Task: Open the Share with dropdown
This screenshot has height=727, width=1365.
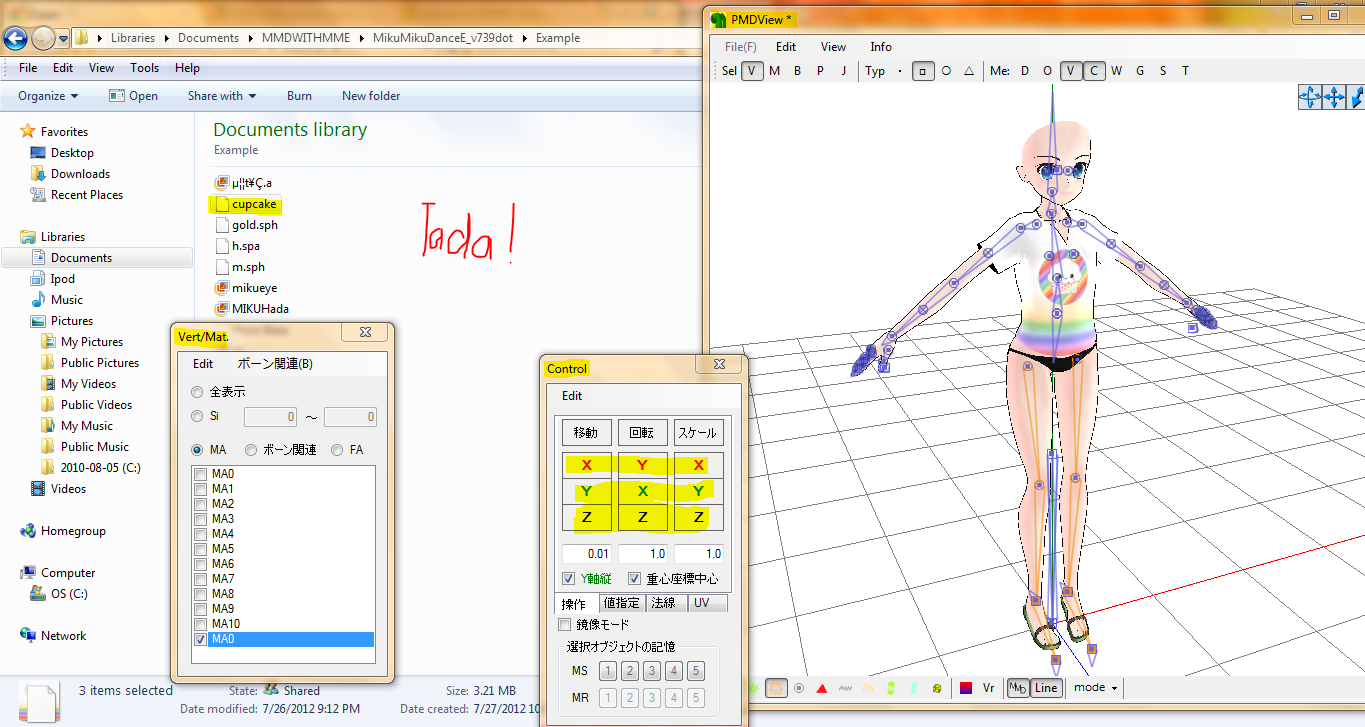Action: coord(222,96)
